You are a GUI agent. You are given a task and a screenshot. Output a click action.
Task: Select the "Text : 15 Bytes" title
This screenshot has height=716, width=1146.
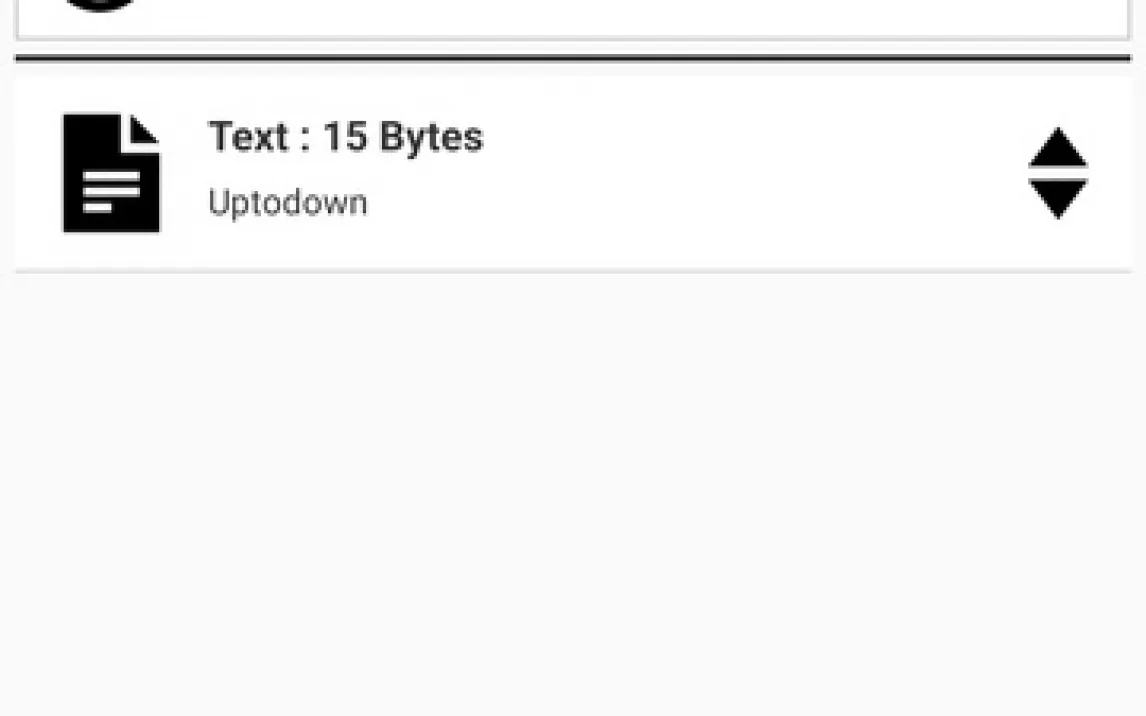click(x=345, y=137)
